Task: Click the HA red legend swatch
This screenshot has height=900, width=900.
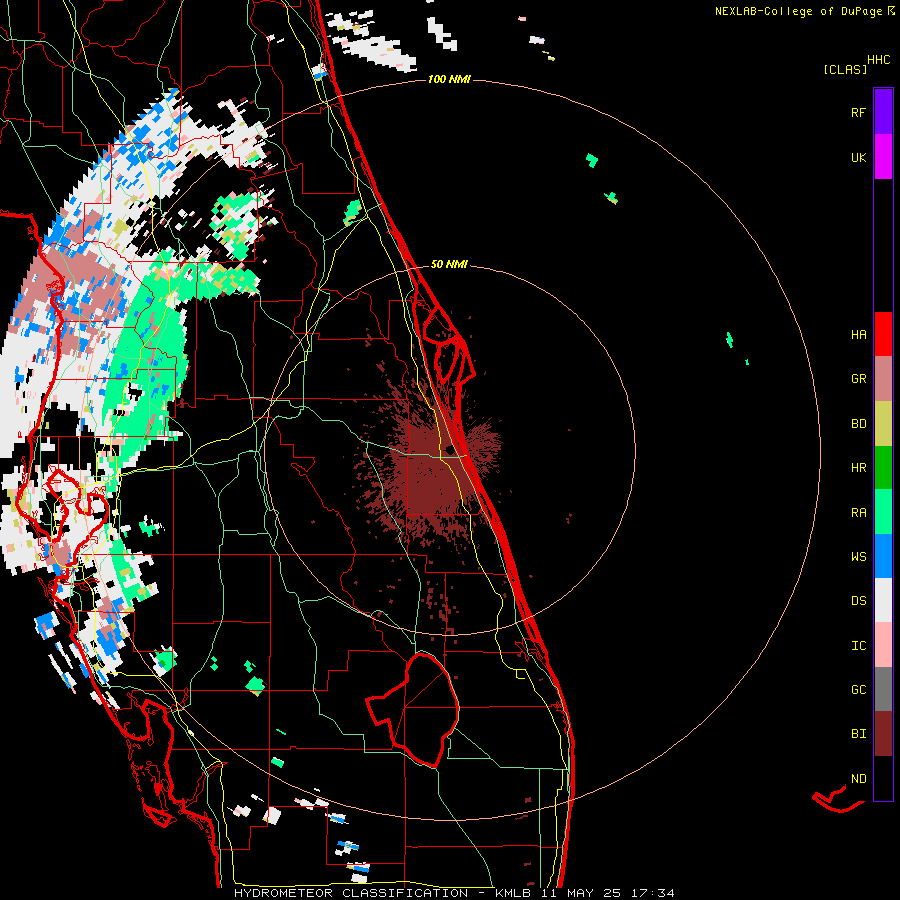Action: point(883,334)
